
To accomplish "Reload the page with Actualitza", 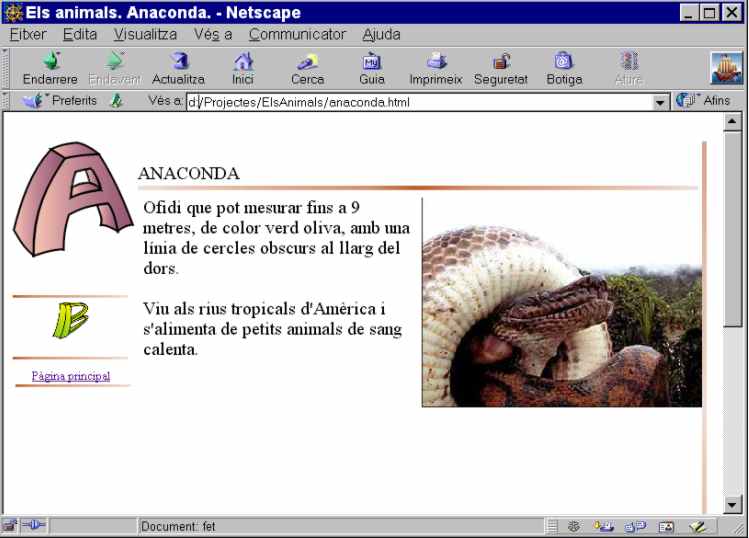I will tap(178, 68).
